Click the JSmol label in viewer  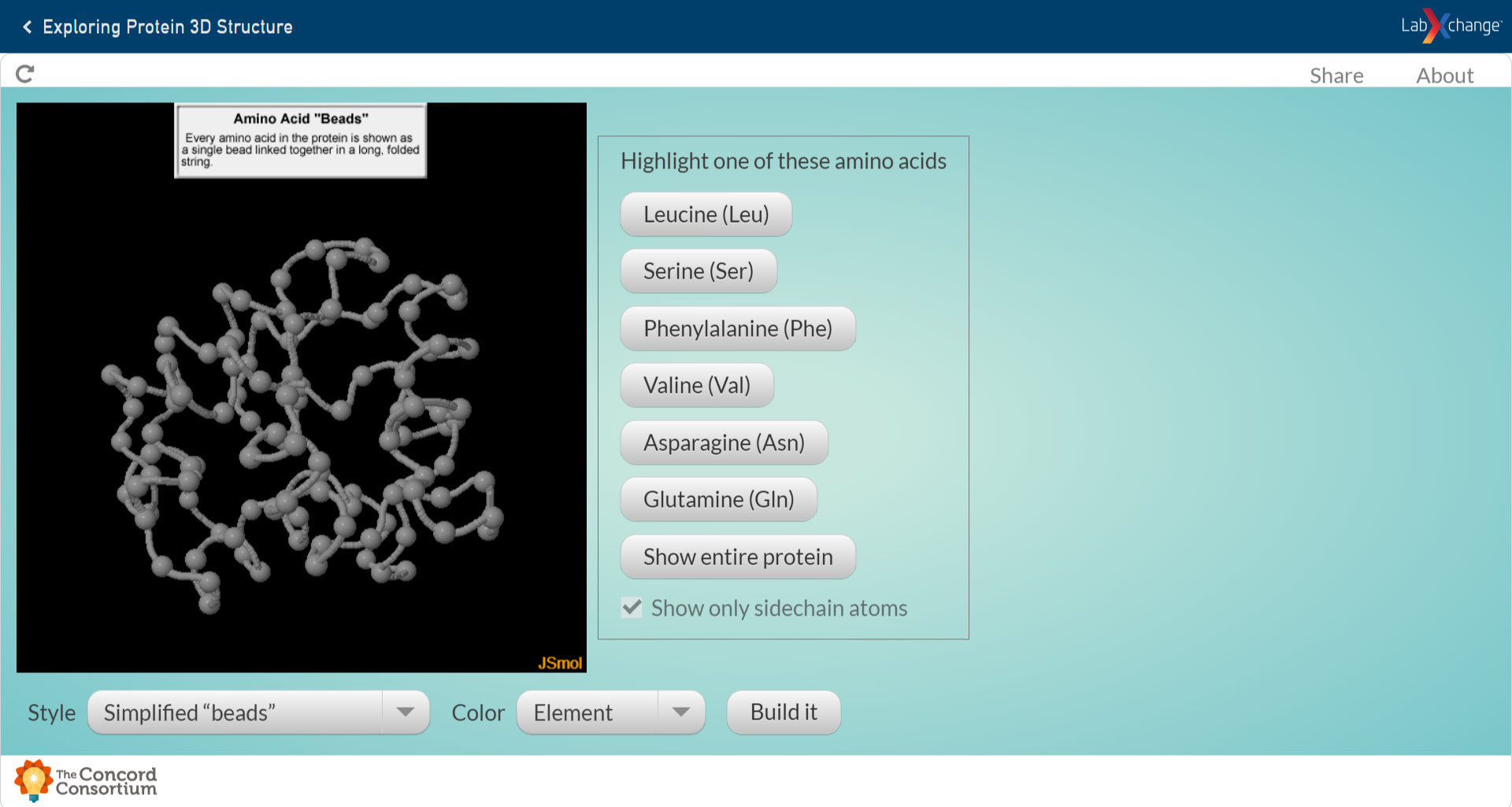[x=559, y=663]
